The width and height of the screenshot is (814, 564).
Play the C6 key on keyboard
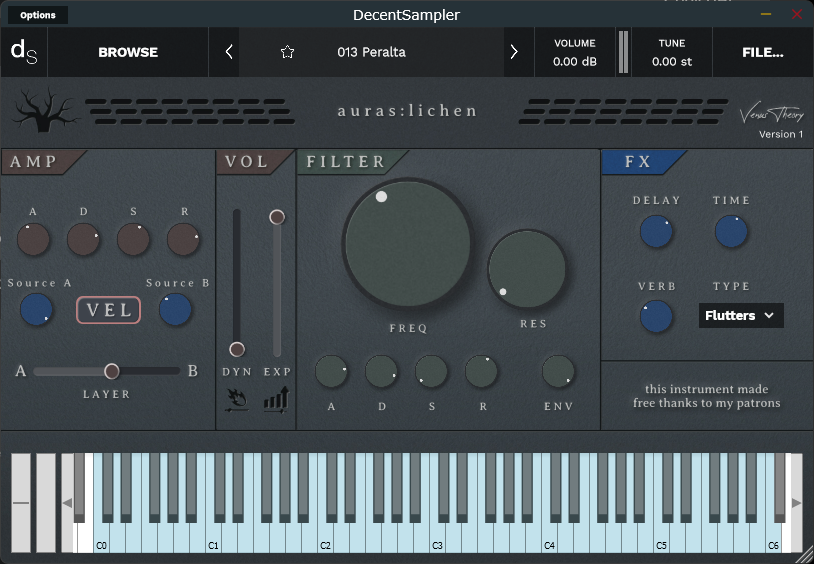tap(774, 538)
